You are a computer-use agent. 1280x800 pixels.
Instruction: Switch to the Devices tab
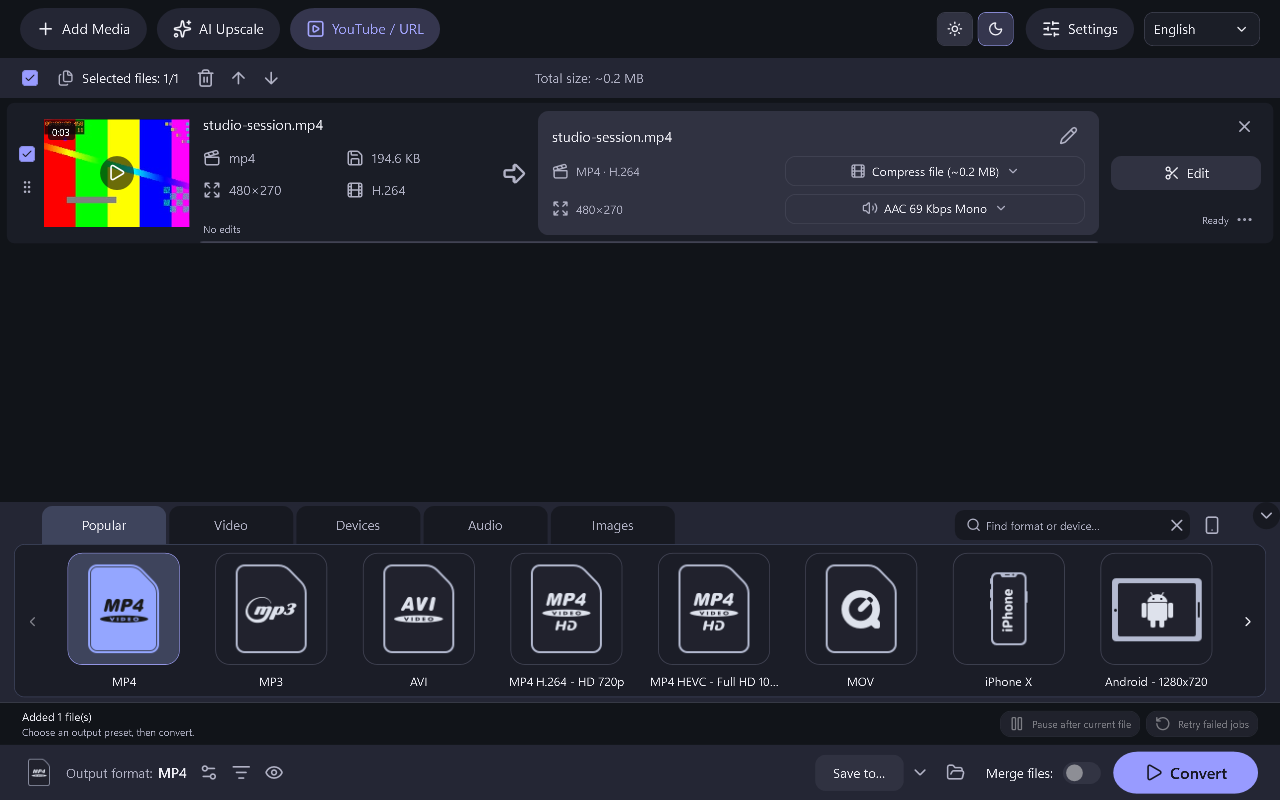[x=358, y=525]
